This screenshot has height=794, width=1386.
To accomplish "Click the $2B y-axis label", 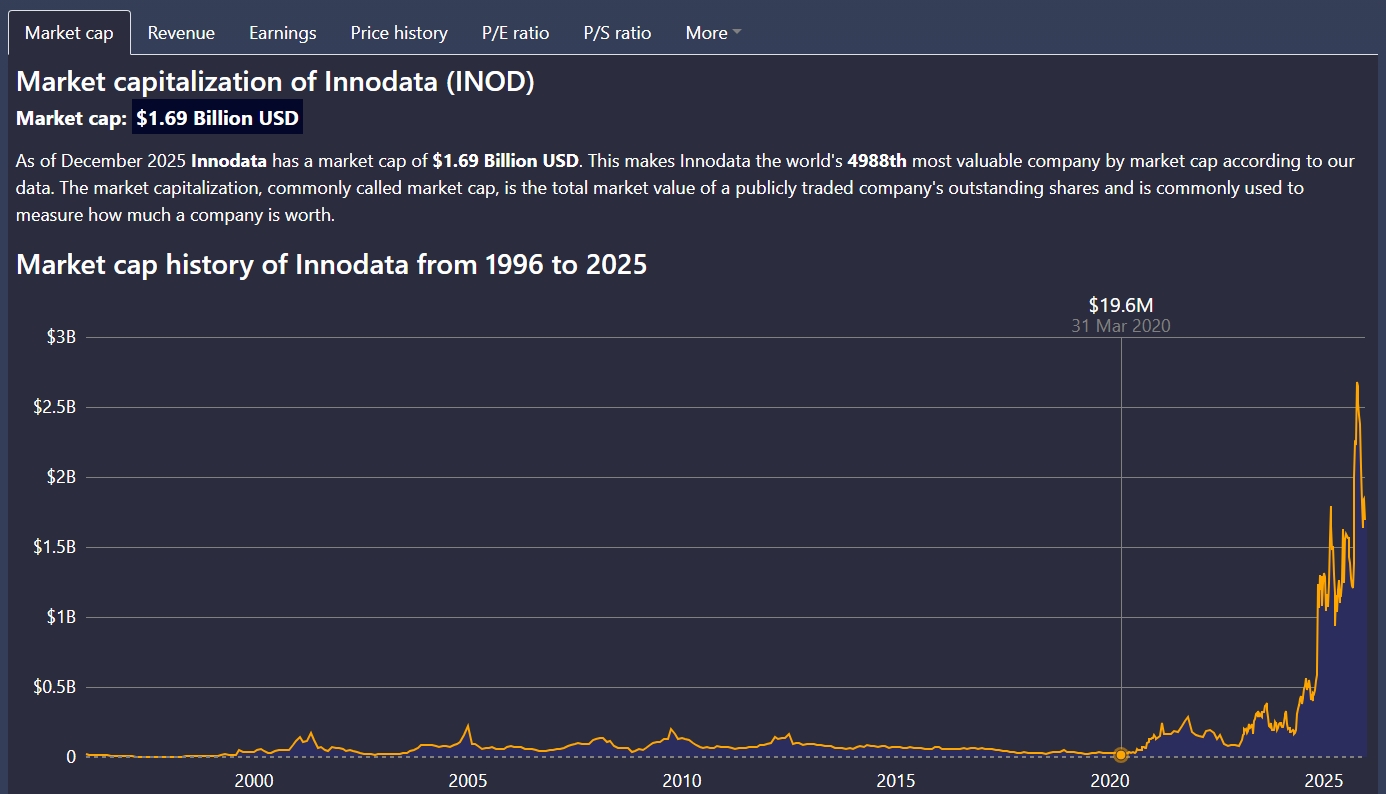I will click(x=61, y=477).
